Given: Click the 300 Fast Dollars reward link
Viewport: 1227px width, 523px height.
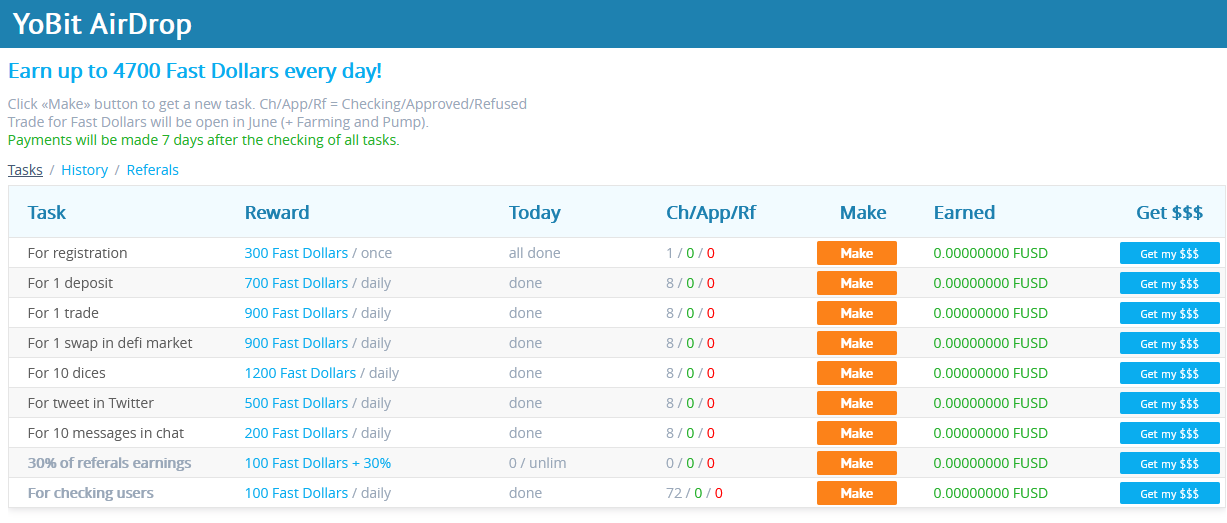Looking at the screenshot, I should pos(296,253).
